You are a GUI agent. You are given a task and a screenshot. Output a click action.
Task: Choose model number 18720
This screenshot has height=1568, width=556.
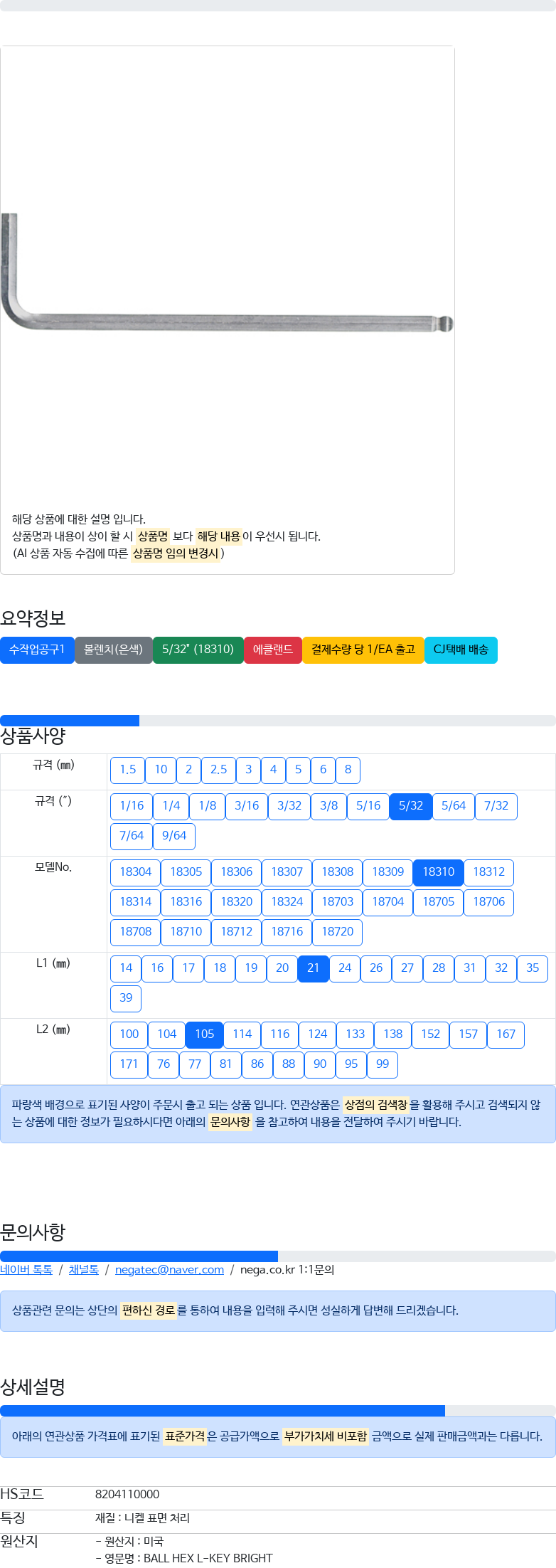pos(338,932)
